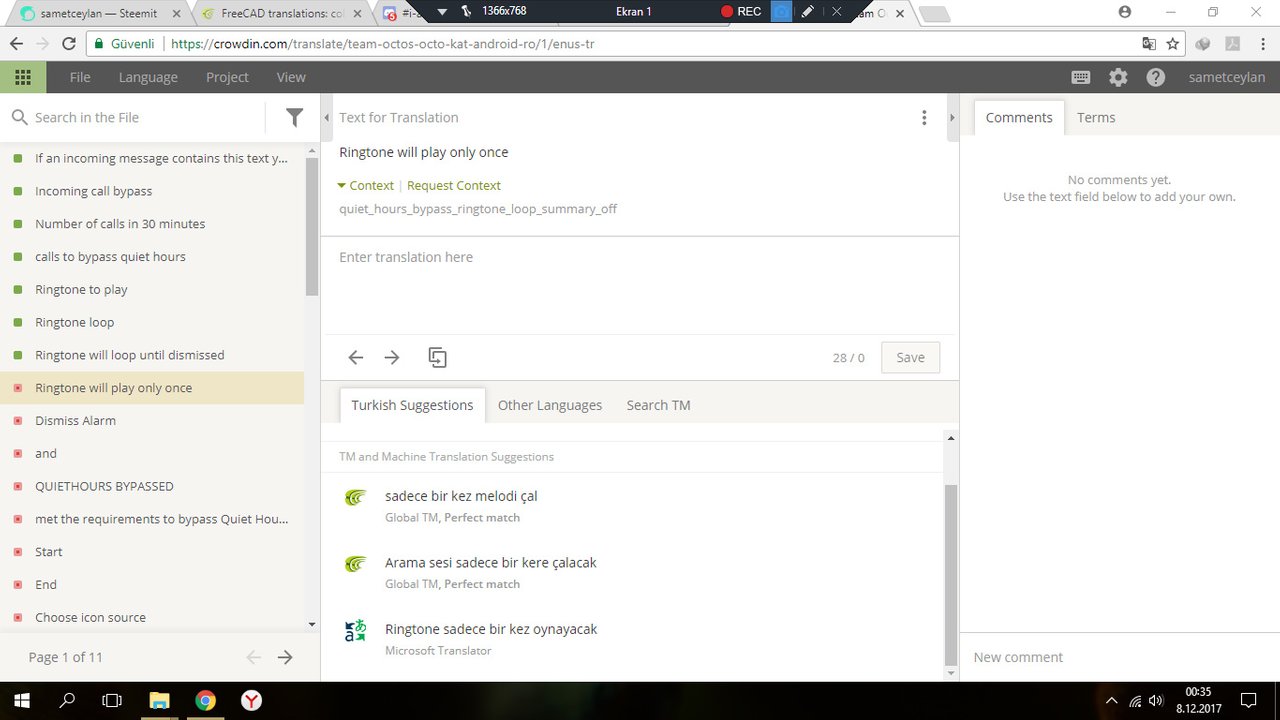Switch to sametceylan — Steemit browser tab
This screenshot has height=720, width=1280.
[98, 13]
